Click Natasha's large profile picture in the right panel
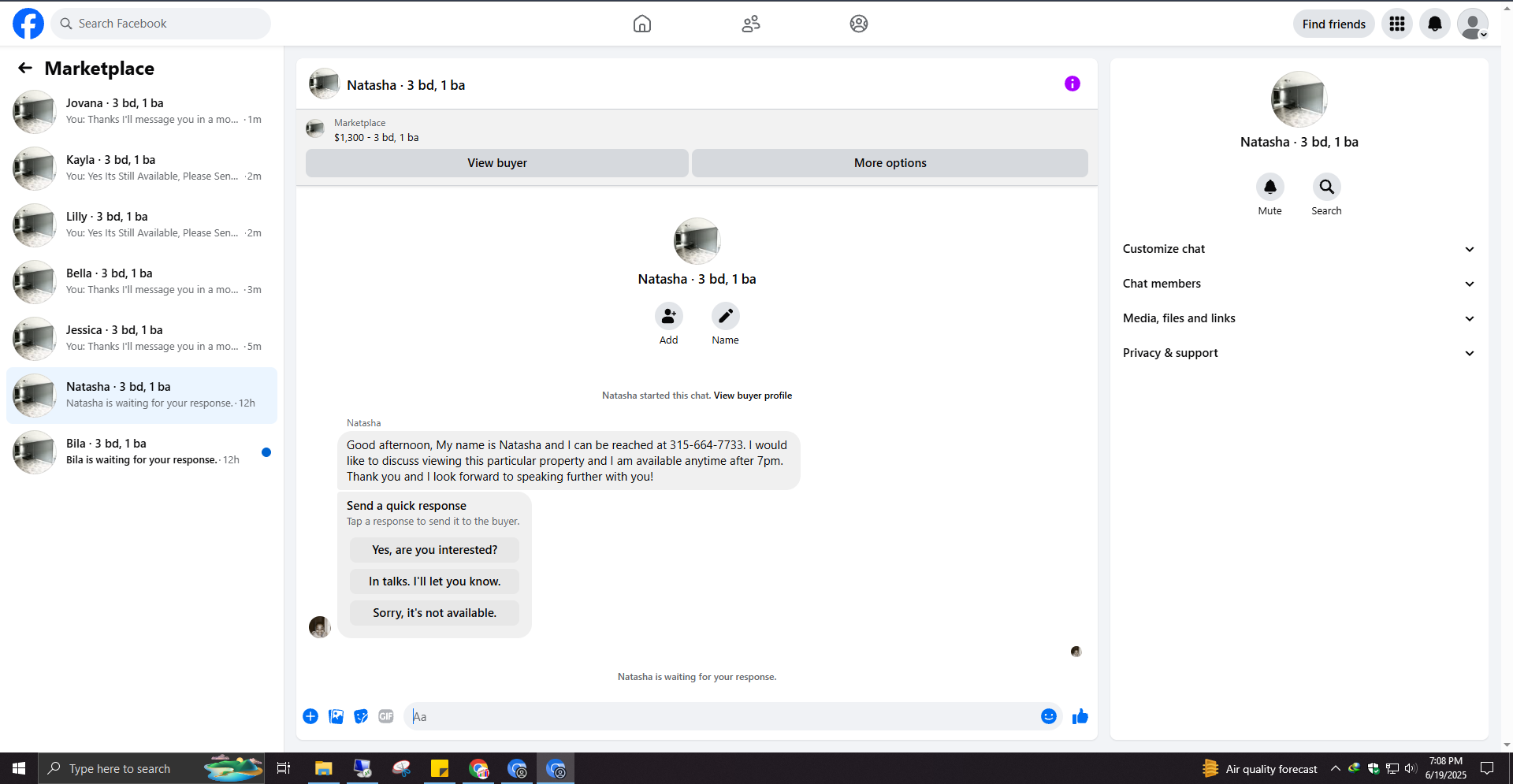 [1299, 99]
